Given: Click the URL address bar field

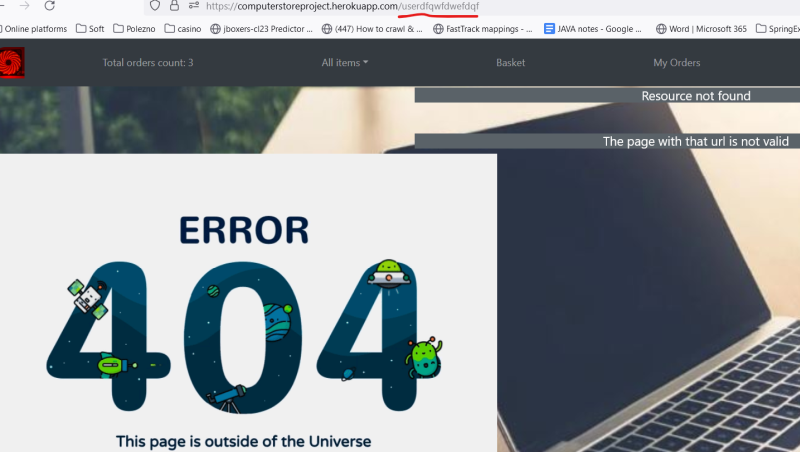Looking at the screenshot, I should [472, 6].
